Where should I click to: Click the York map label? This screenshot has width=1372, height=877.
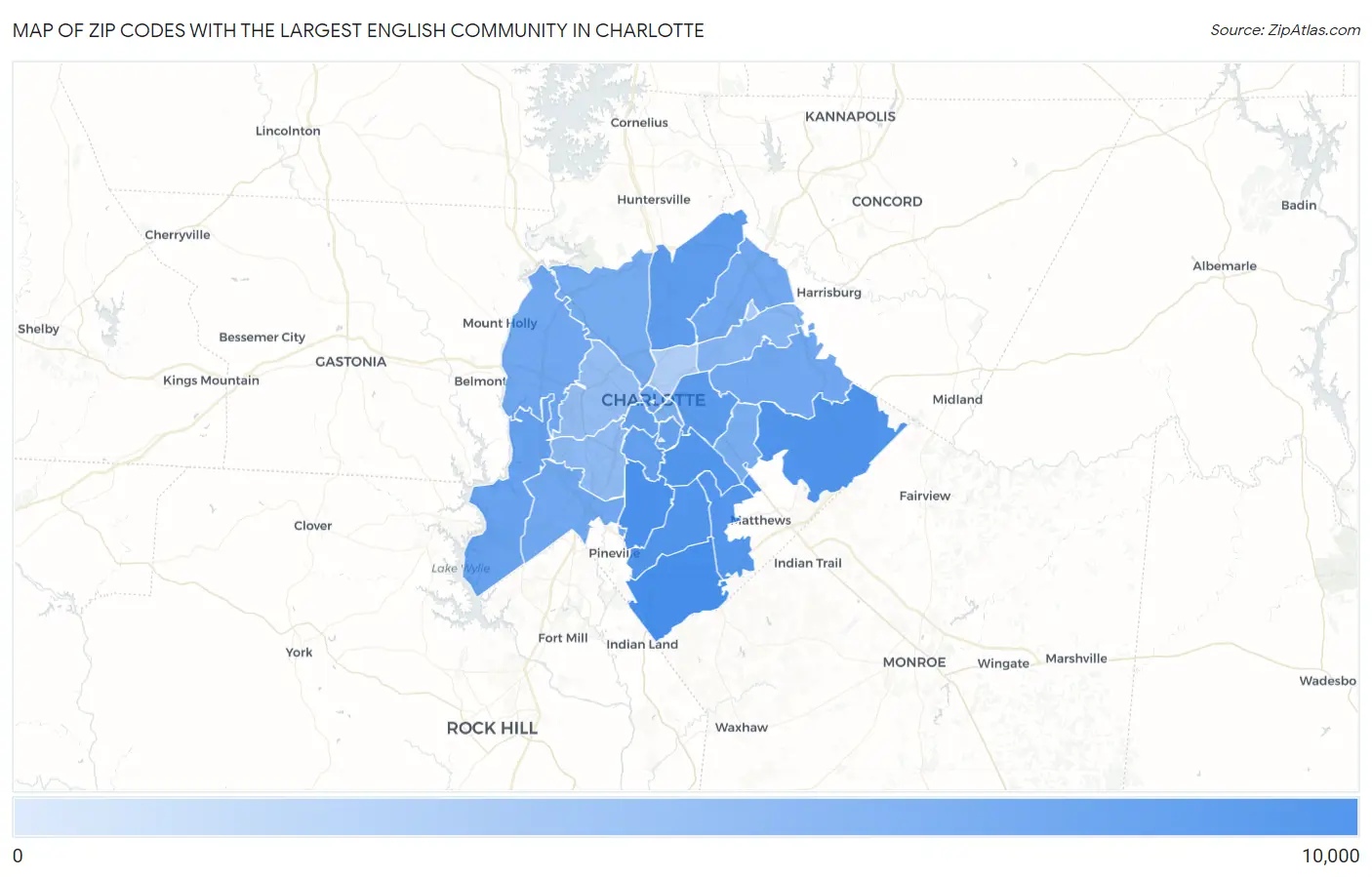(x=300, y=653)
